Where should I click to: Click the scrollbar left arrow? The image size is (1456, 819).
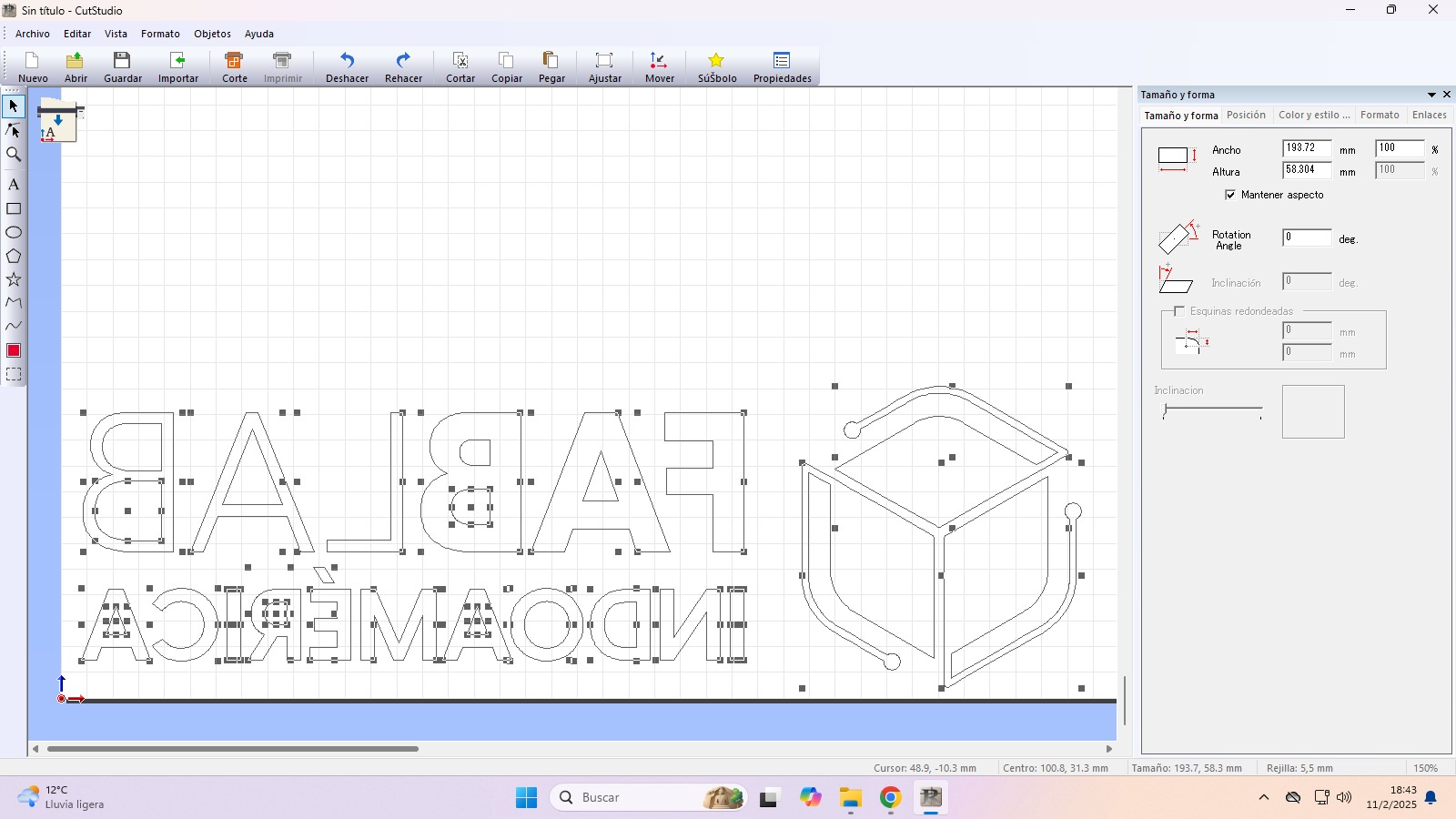click(x=35, y=749)
